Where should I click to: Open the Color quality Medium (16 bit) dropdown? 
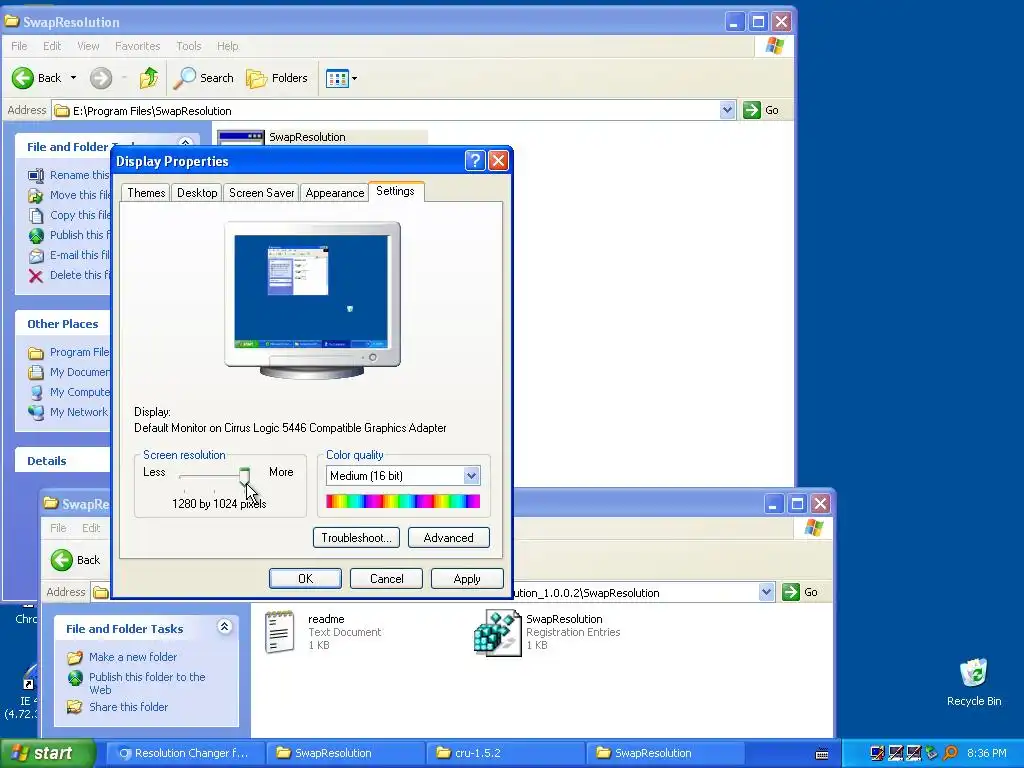[x=472, y=476]
